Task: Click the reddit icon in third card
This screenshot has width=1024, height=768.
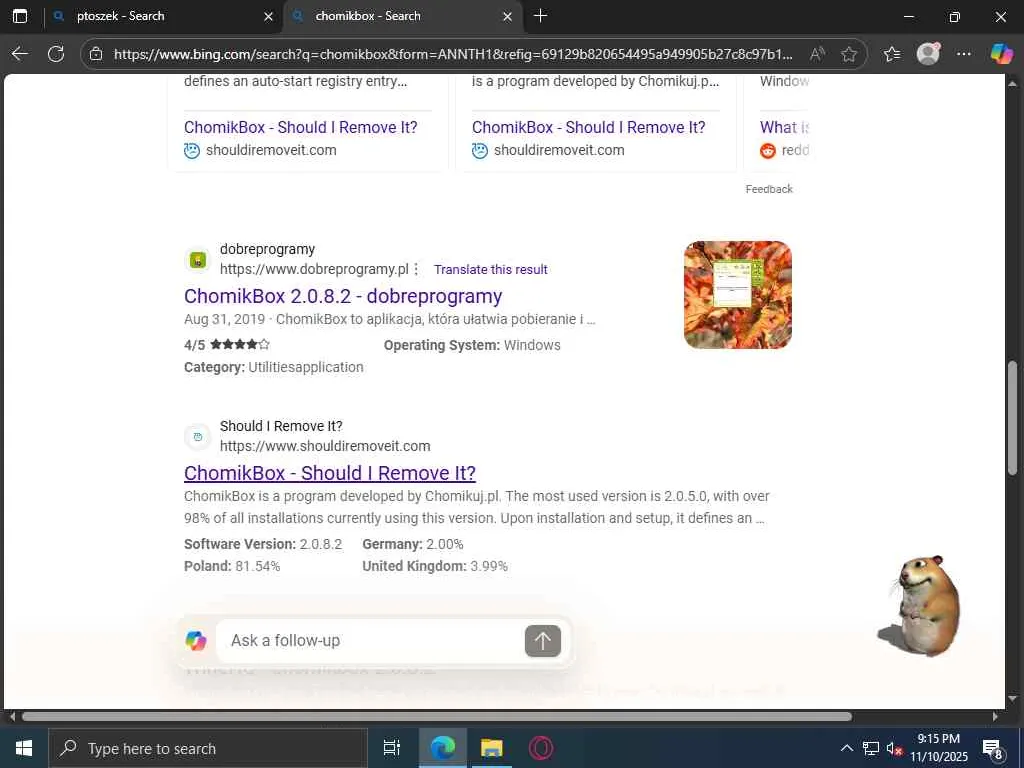Action: tap(767, 150)
